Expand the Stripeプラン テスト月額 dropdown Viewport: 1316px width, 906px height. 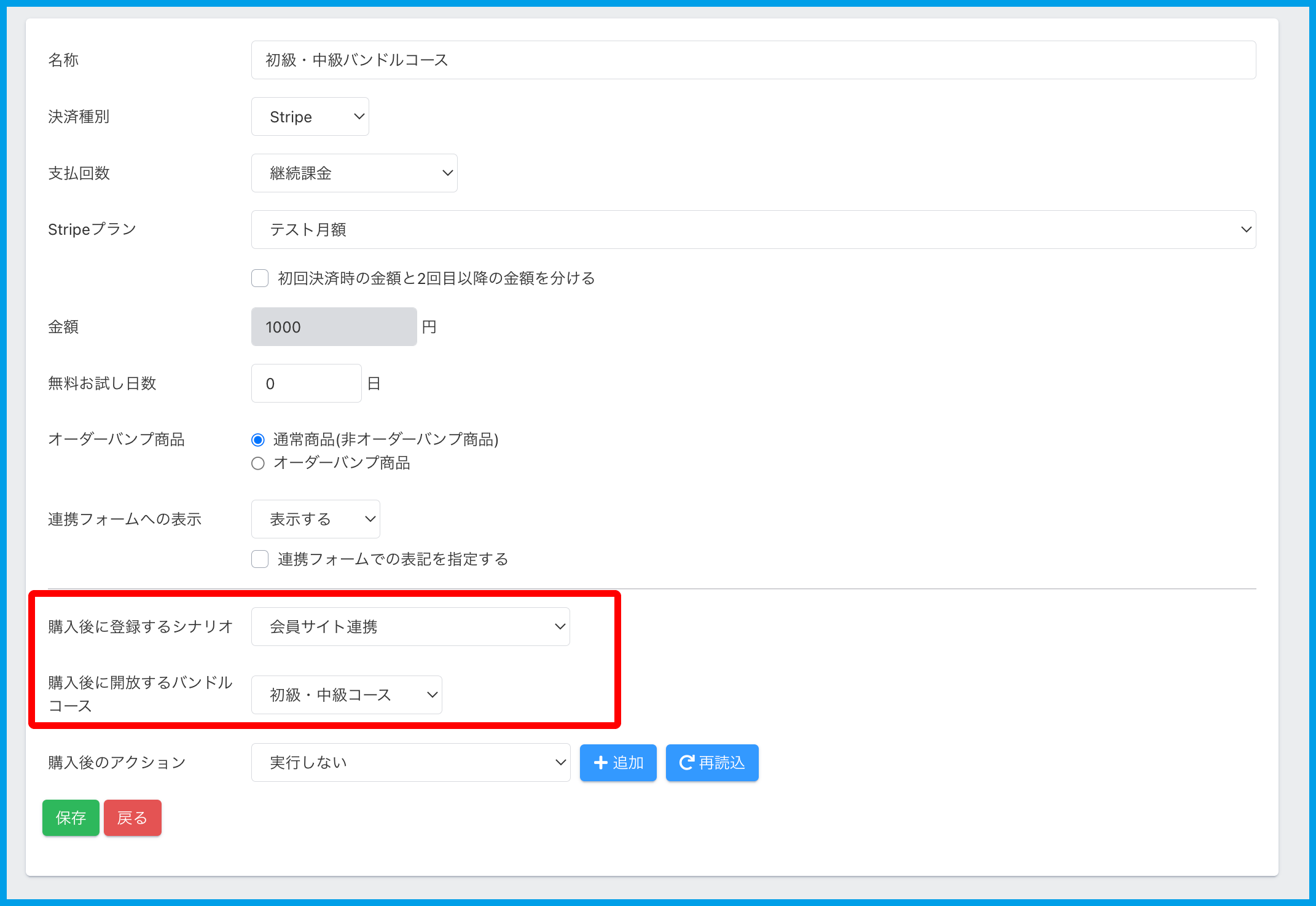[753, 230]
